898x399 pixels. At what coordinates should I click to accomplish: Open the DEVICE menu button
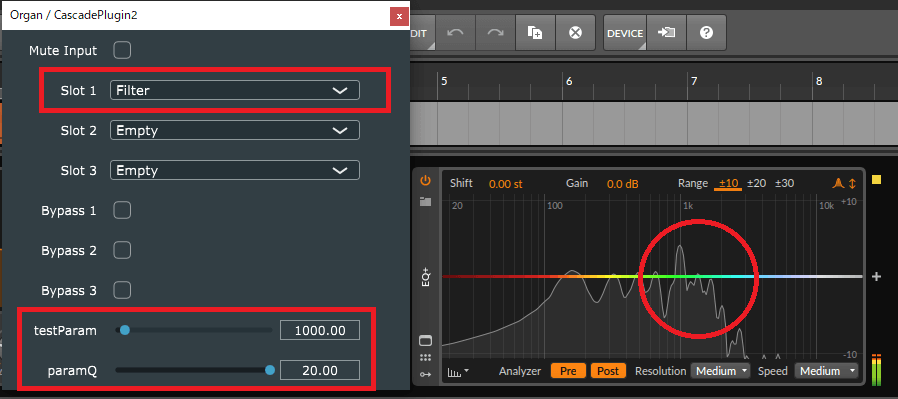point(625,33)
